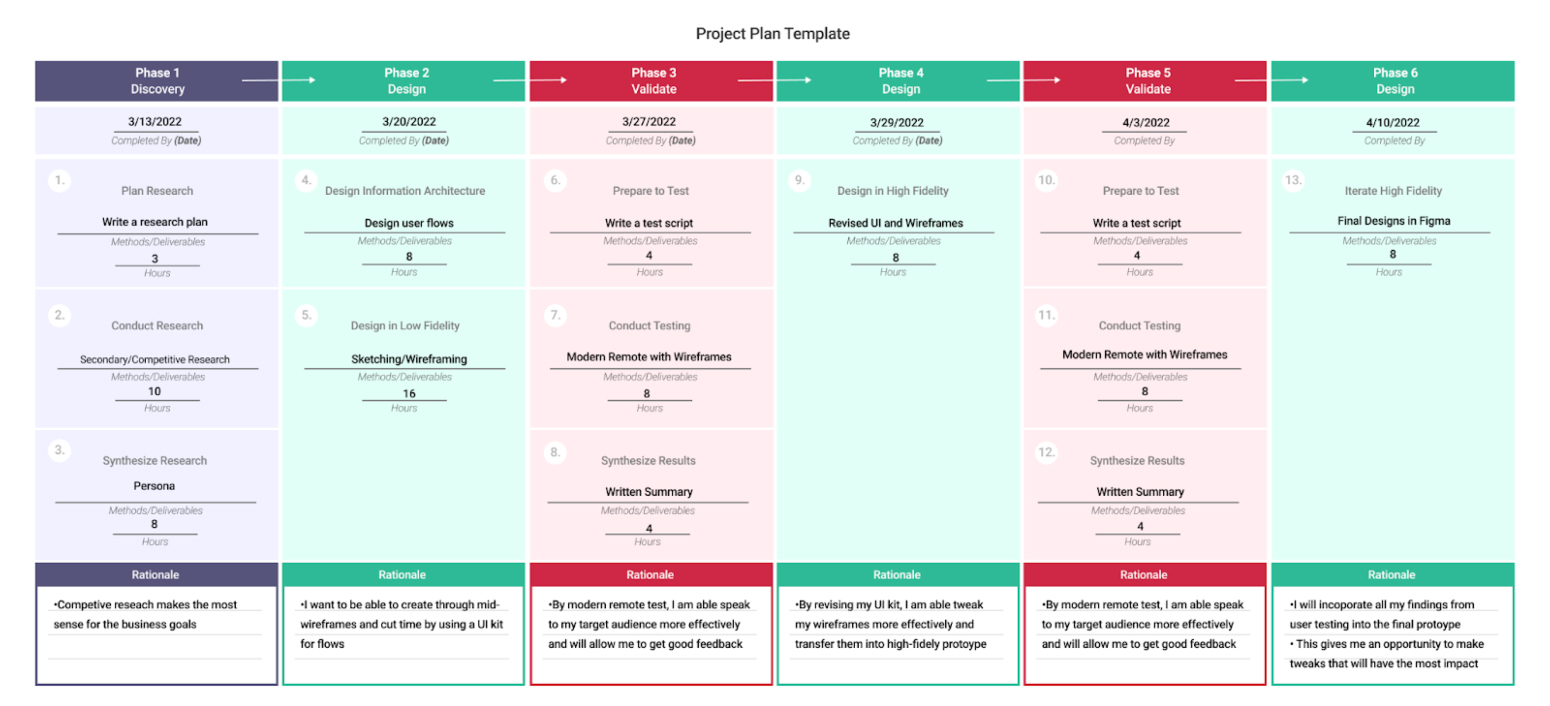
Task: Click the purple Rationale header under Phase 1
Action: click(156, 575)
